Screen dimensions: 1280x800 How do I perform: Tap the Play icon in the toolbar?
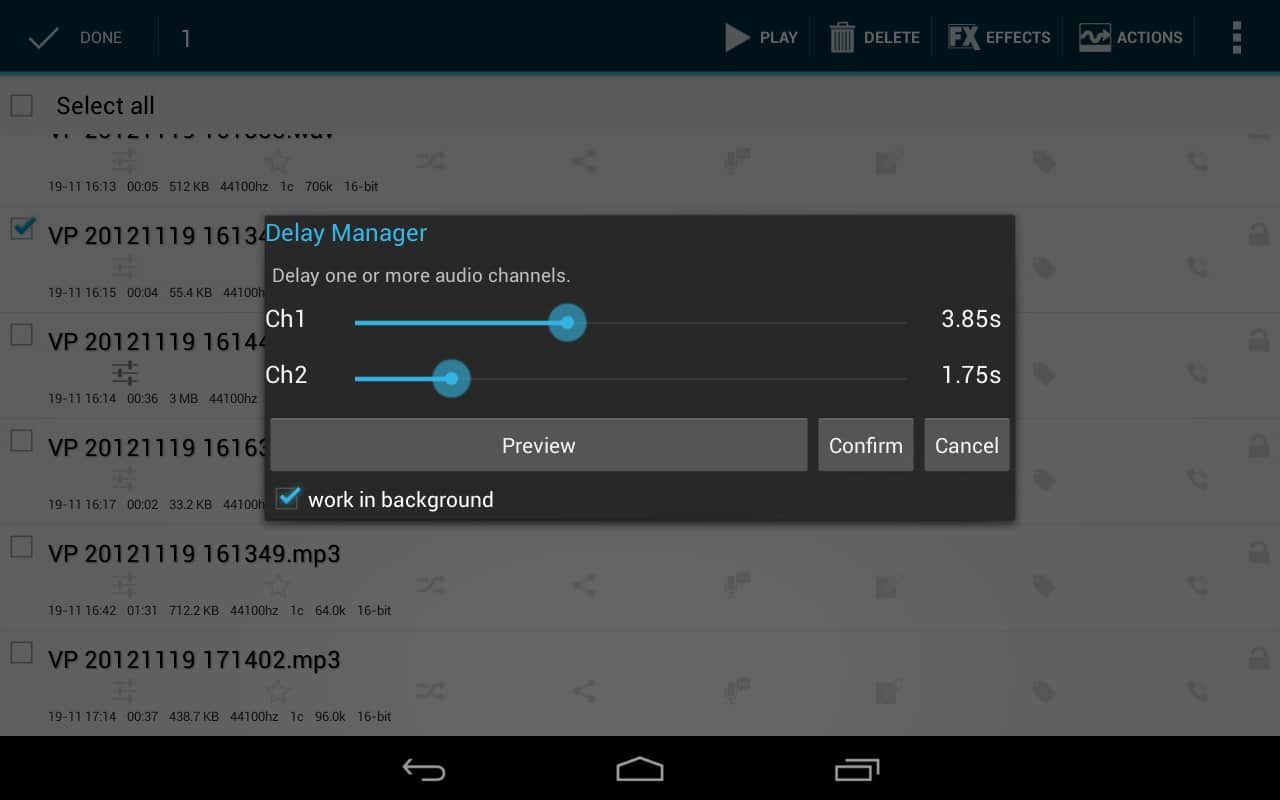click(x=738, y=38)
